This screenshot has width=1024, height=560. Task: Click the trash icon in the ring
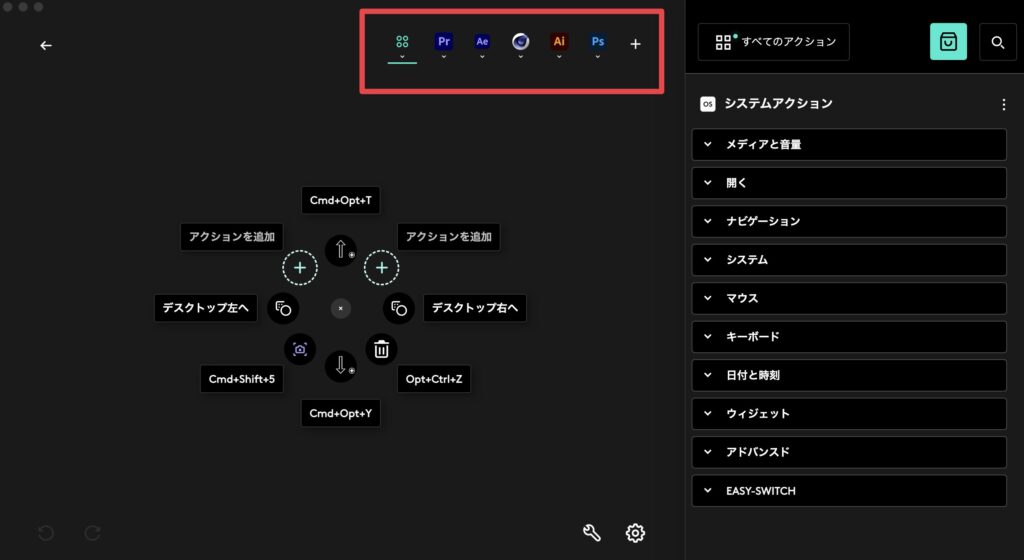coord(381,349)
